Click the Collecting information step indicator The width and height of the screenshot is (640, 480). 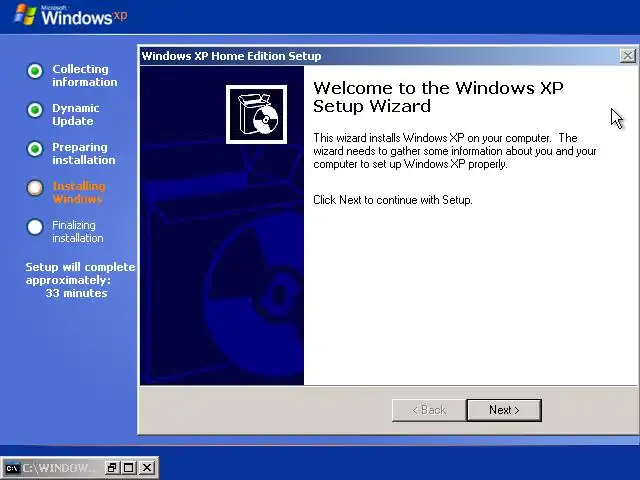pyautogui.click(x=35, y=71)
